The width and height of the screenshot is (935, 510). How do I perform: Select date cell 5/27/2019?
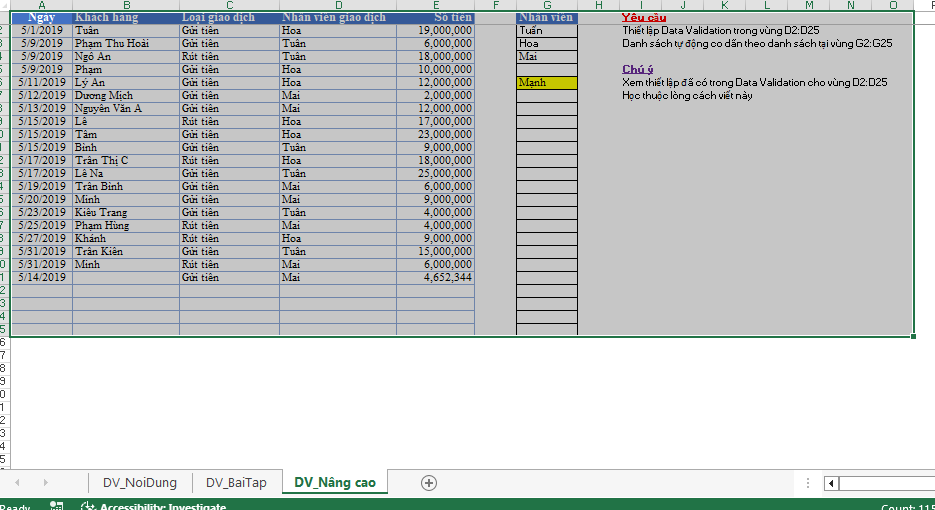[x=42, y=239]
